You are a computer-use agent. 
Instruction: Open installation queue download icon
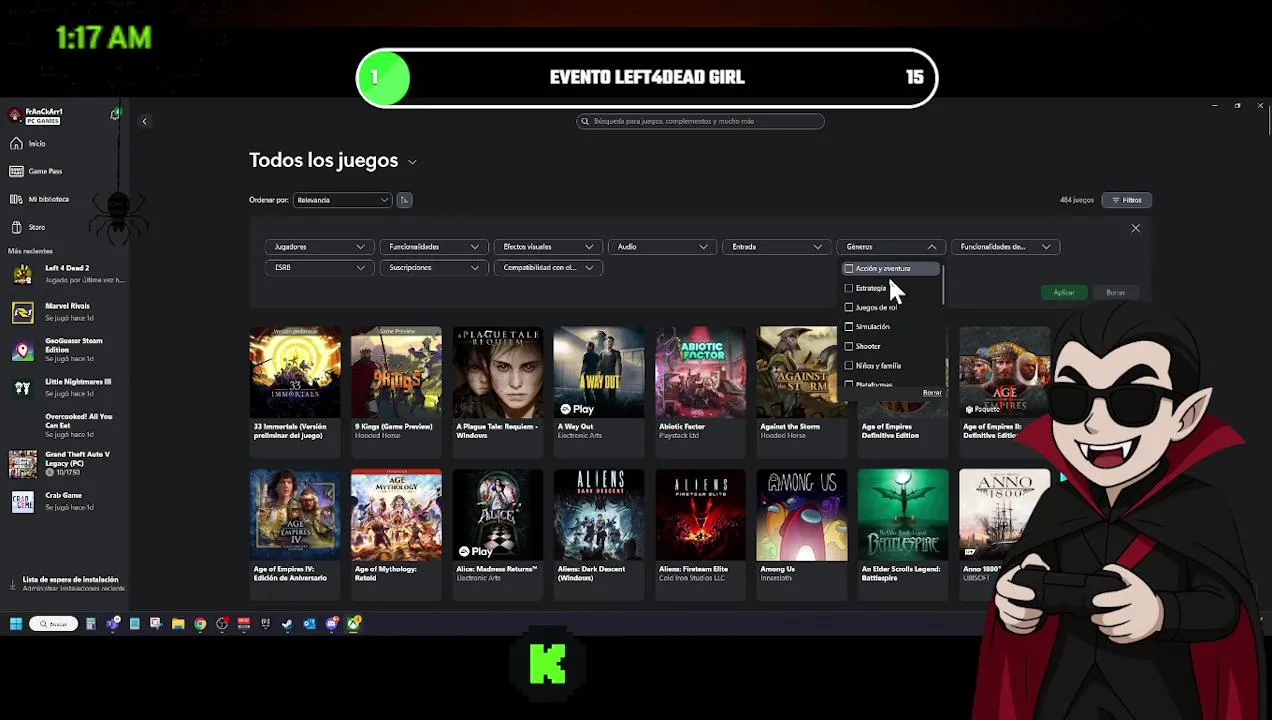13,584
